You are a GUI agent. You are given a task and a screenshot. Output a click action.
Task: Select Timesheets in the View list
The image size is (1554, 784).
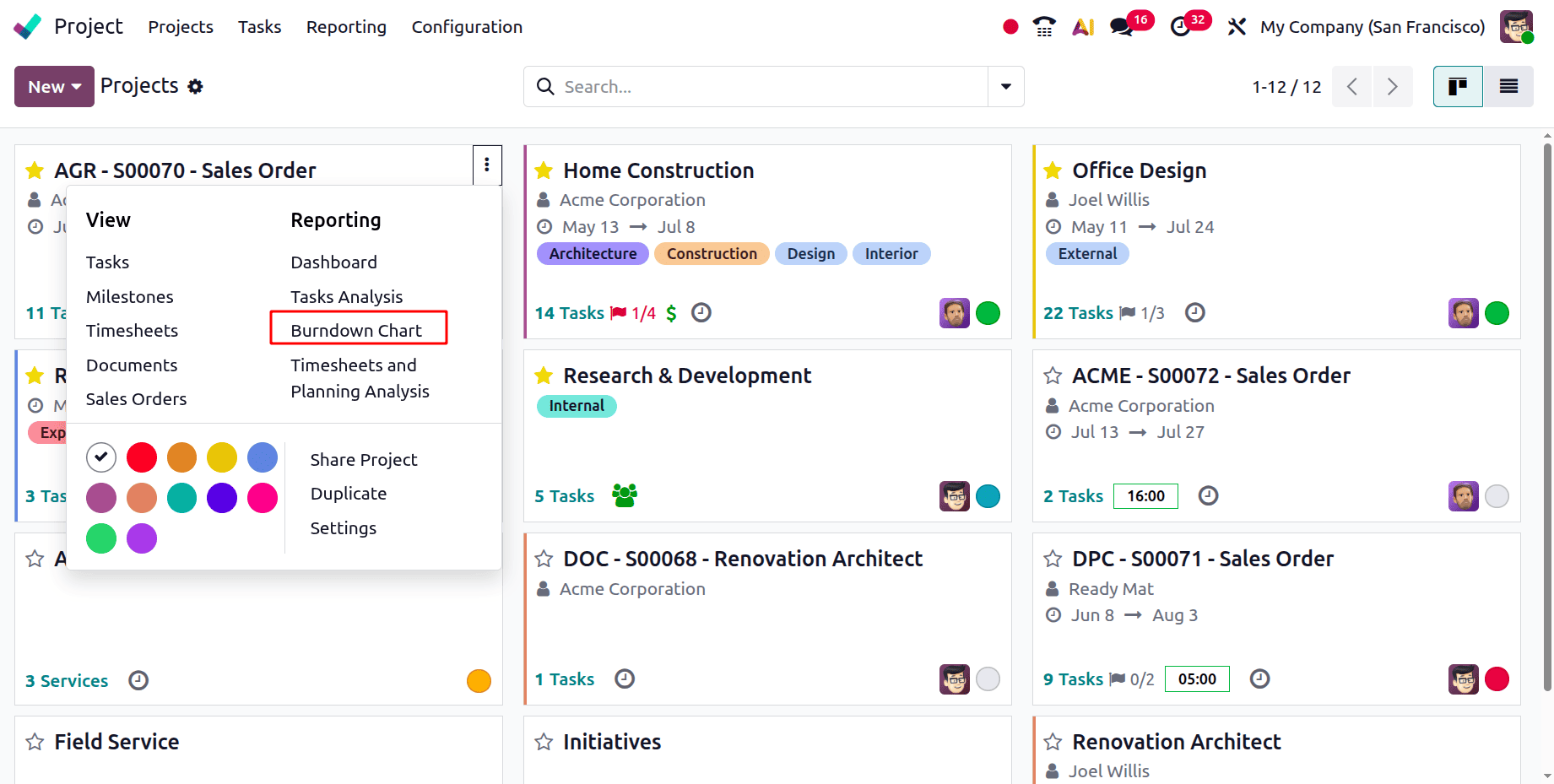(x=133, y=331)
